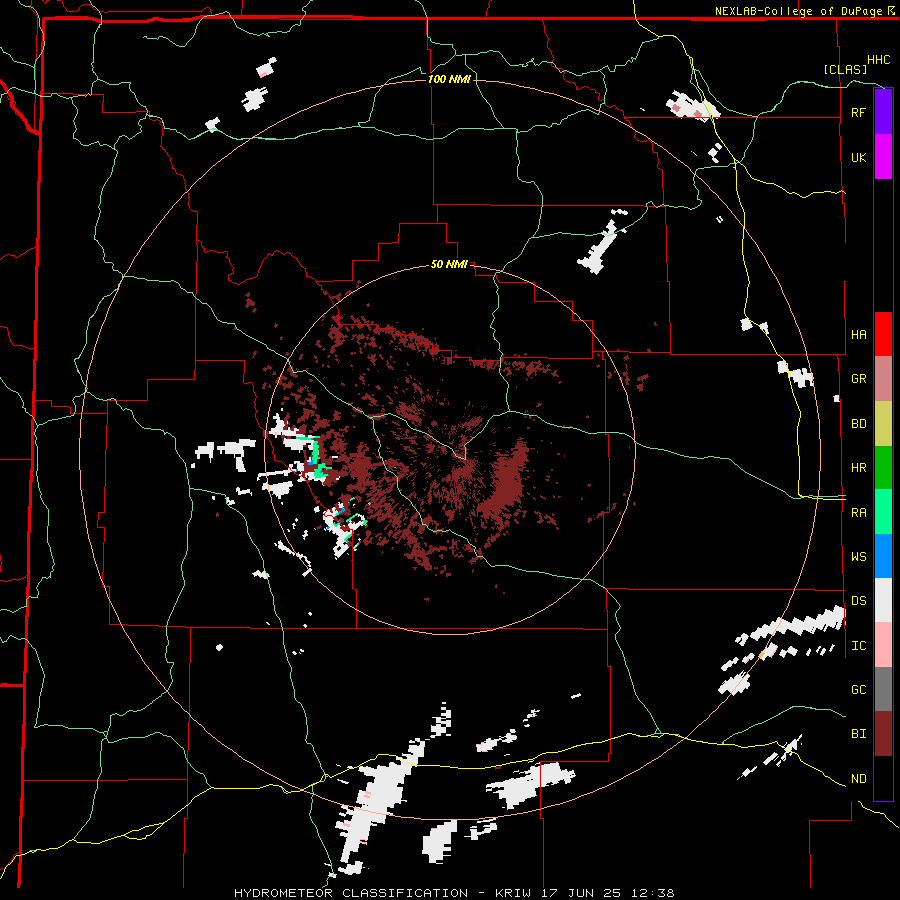Click the HA red legend swatch

883,334
